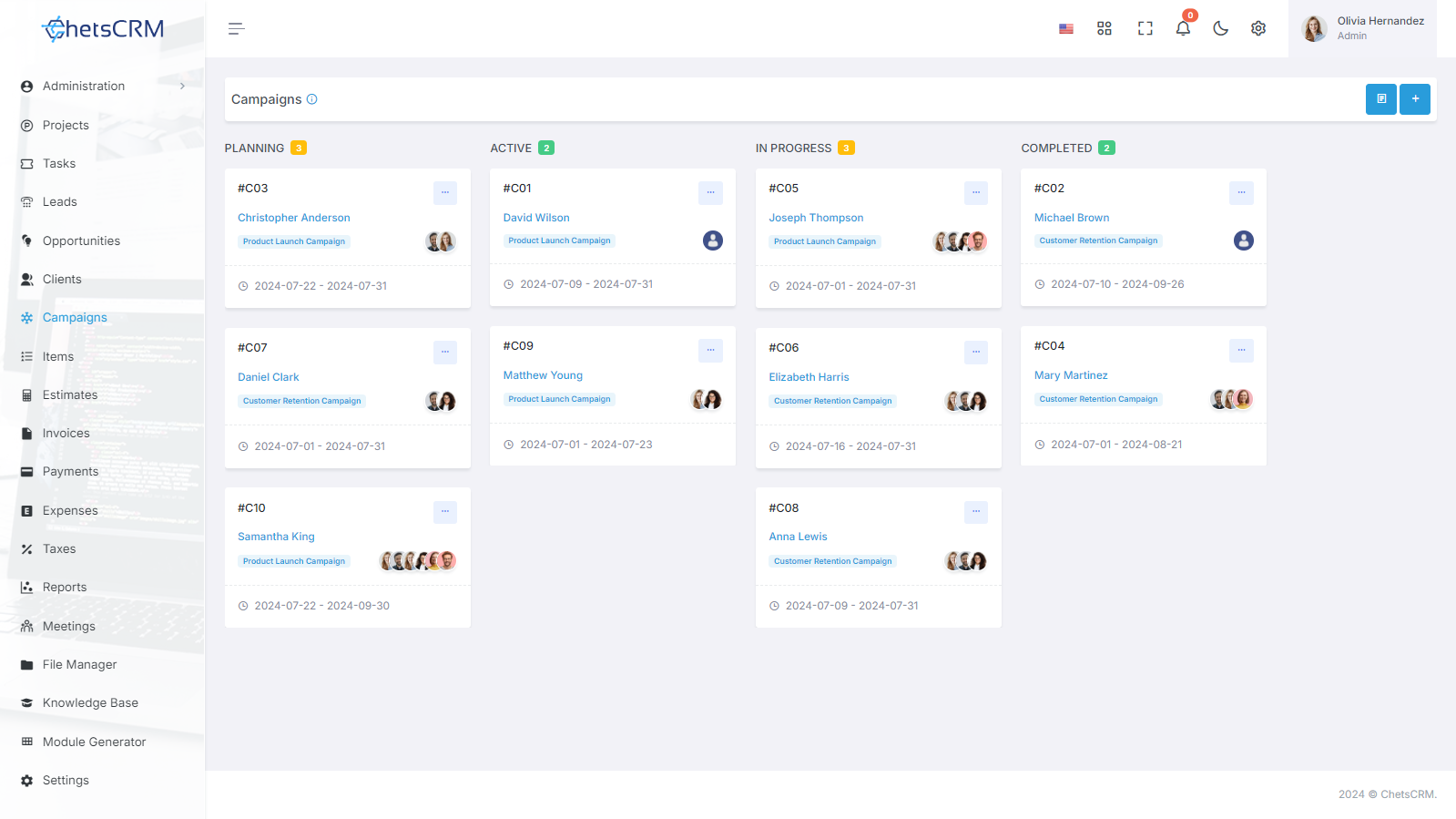Switch to the campaigns list view button
Viewport: 1456px width, 819px height.
[1381, 99]
